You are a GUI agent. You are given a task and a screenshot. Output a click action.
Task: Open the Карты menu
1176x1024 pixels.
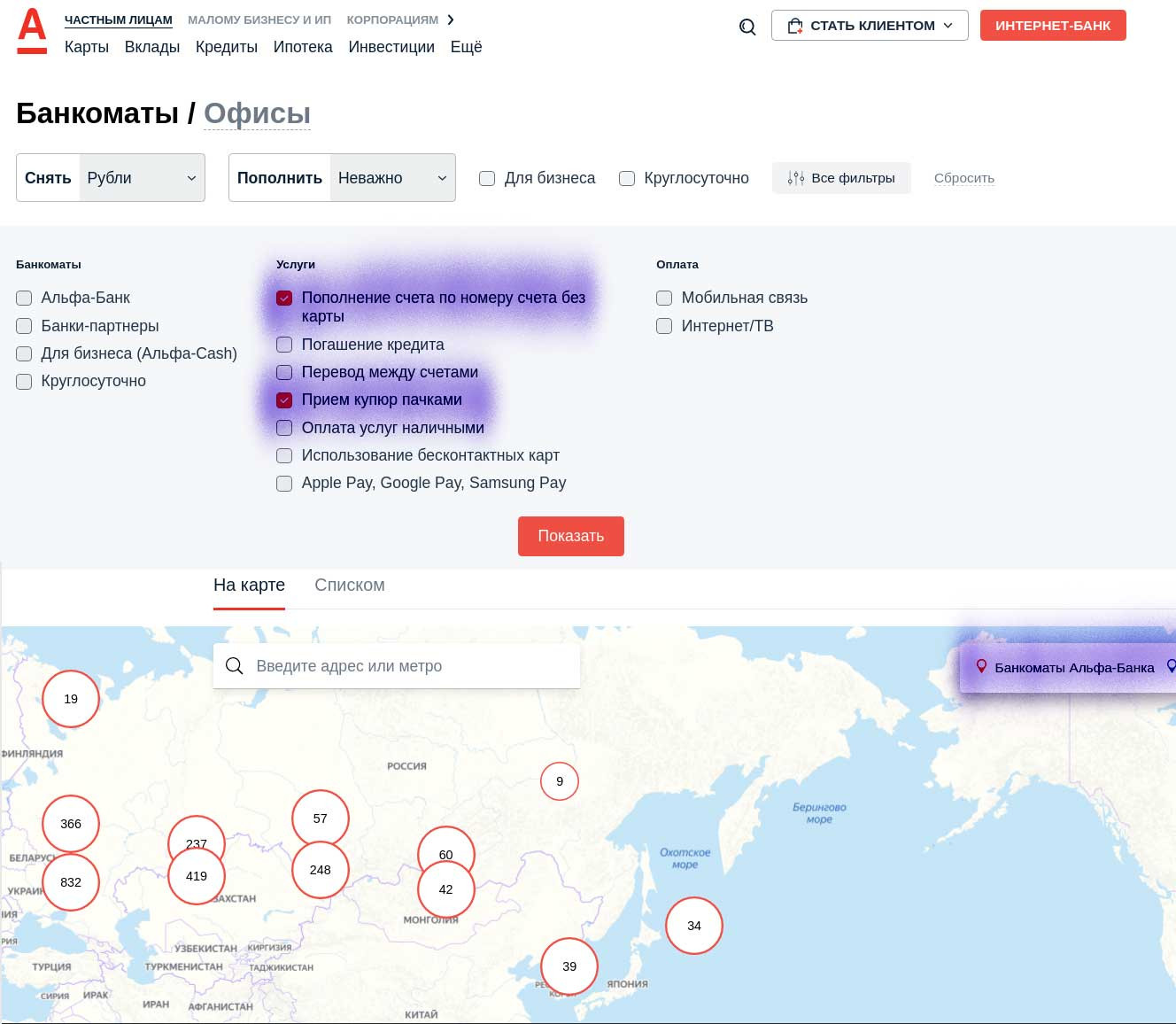click(87, 47)
